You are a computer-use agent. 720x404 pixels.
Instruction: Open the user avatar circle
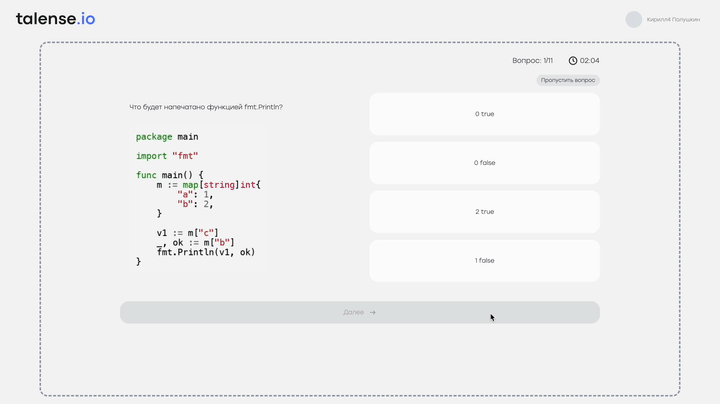click(x=634, y=19)
